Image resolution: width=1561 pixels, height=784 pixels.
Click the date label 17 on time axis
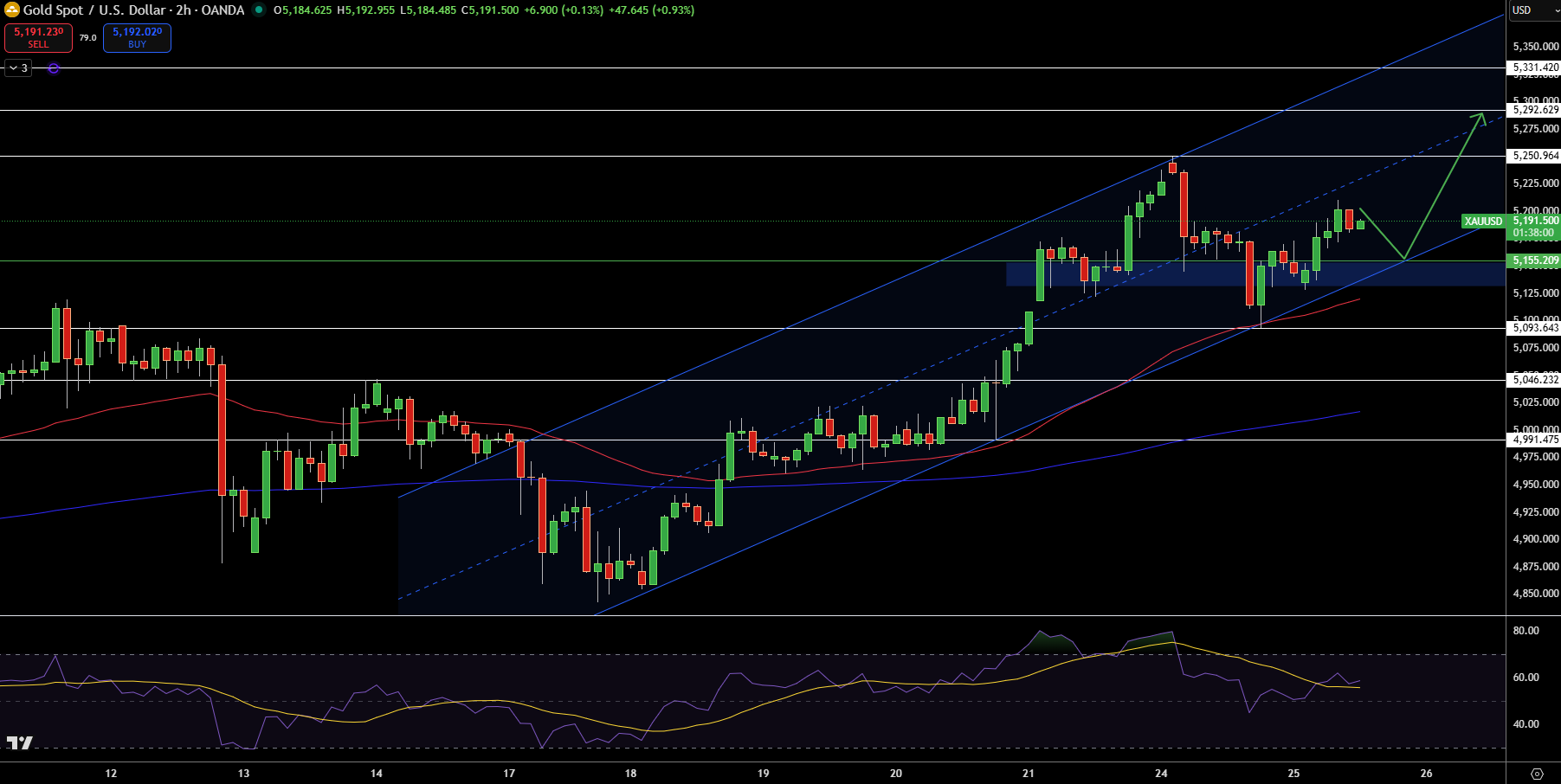(509, 773)
